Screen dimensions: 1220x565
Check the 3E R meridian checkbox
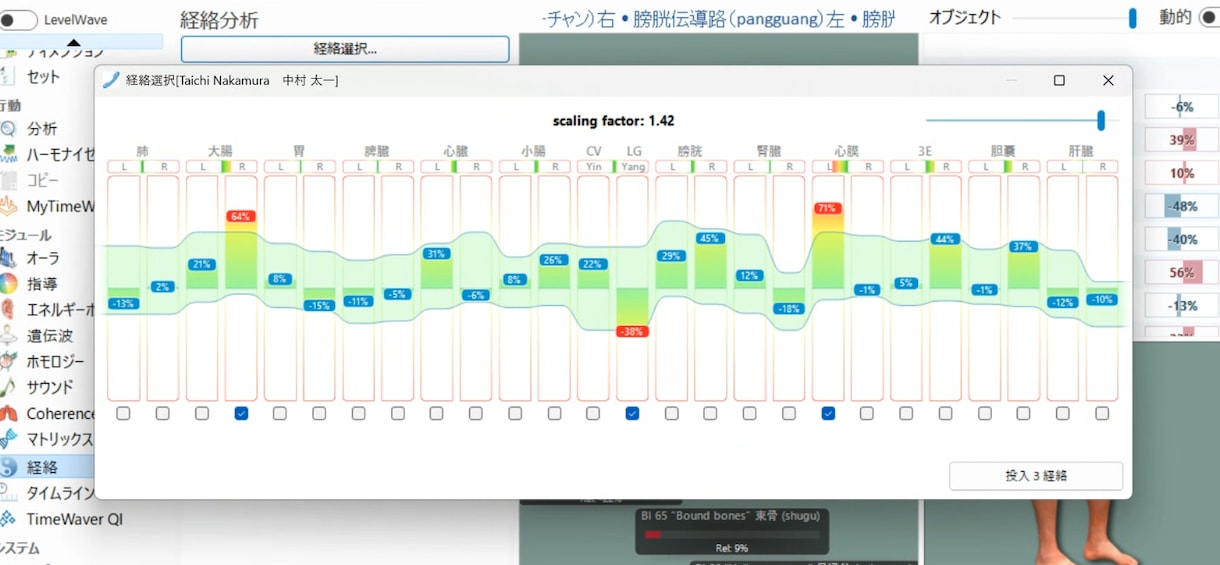945,413
